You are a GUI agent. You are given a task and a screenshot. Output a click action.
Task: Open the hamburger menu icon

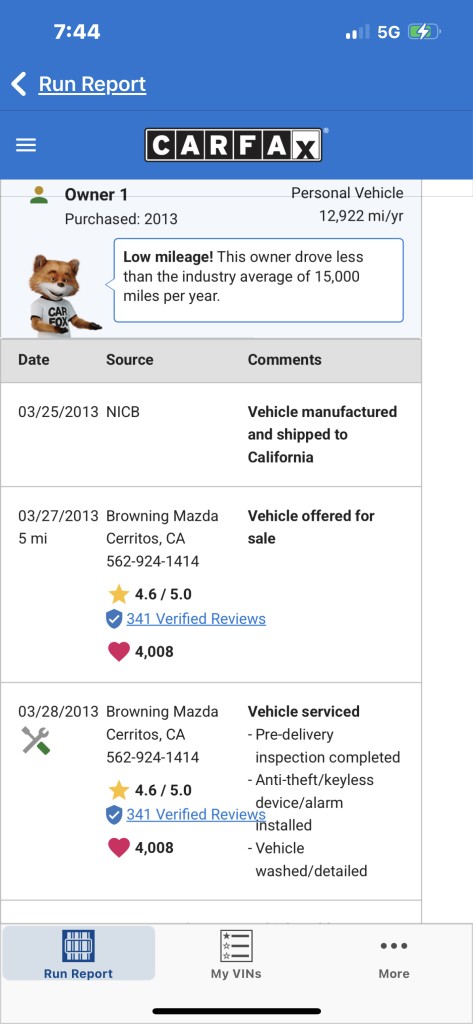[x=26, y=145]
